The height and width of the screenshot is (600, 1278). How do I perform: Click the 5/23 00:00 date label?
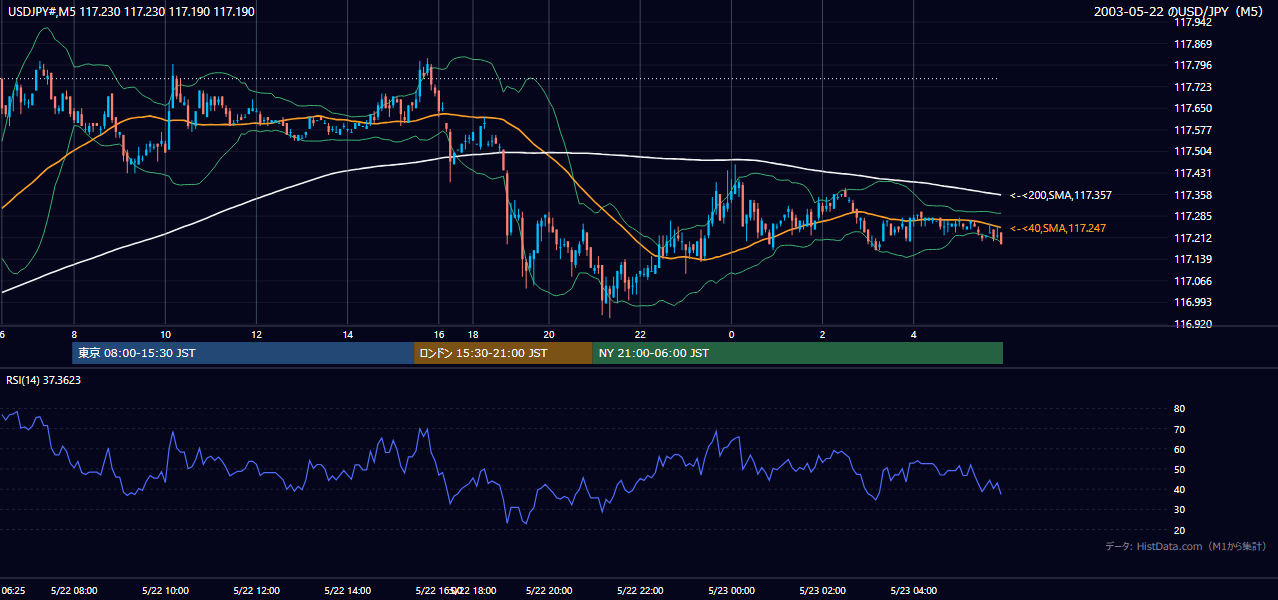tap(731, 591)
